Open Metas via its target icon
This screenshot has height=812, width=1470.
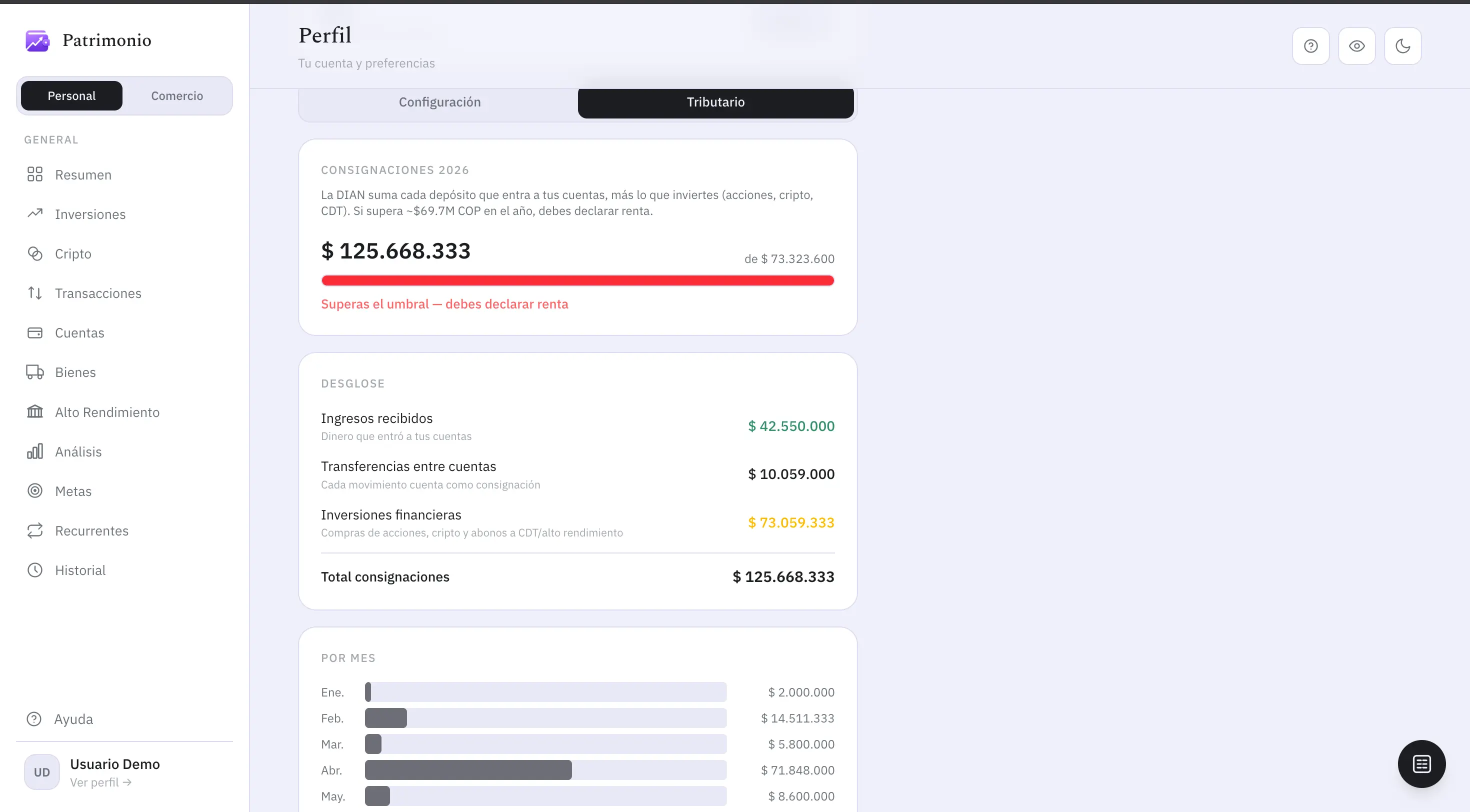coord(35,490)
